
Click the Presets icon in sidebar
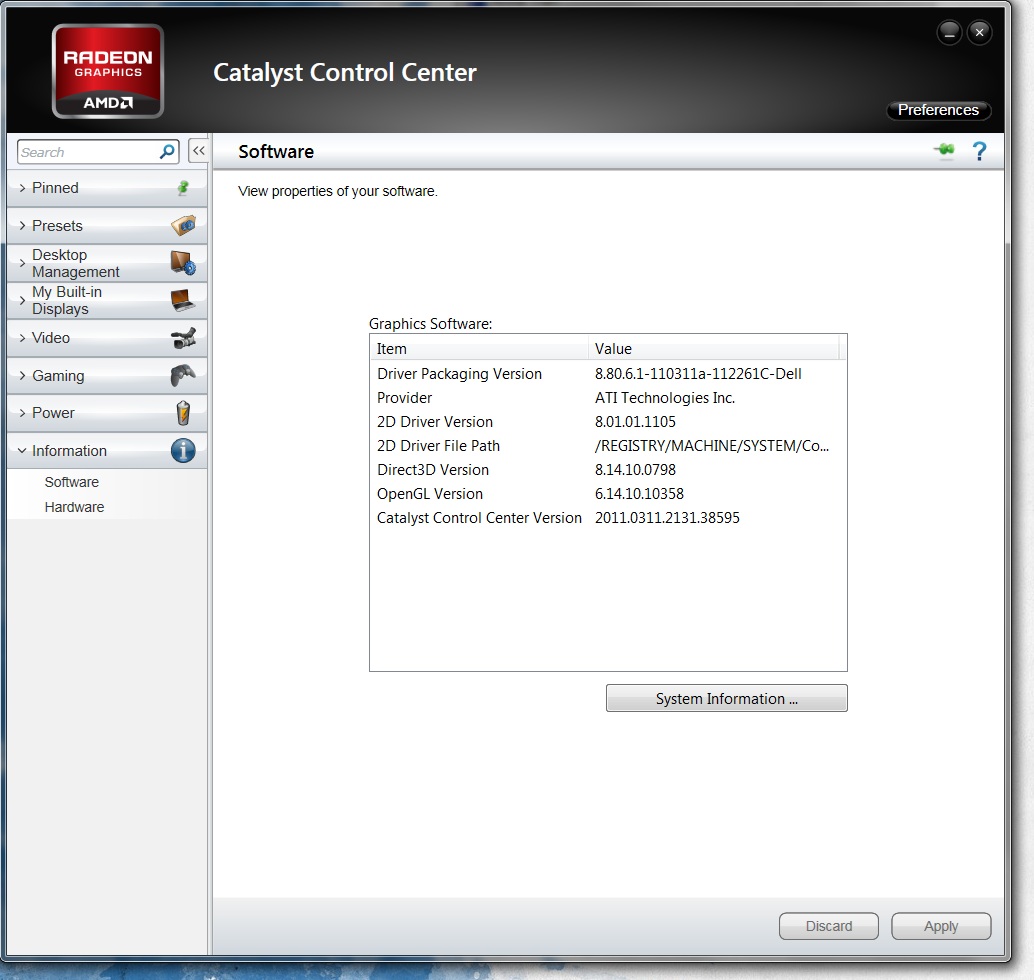tap(183, 226)
